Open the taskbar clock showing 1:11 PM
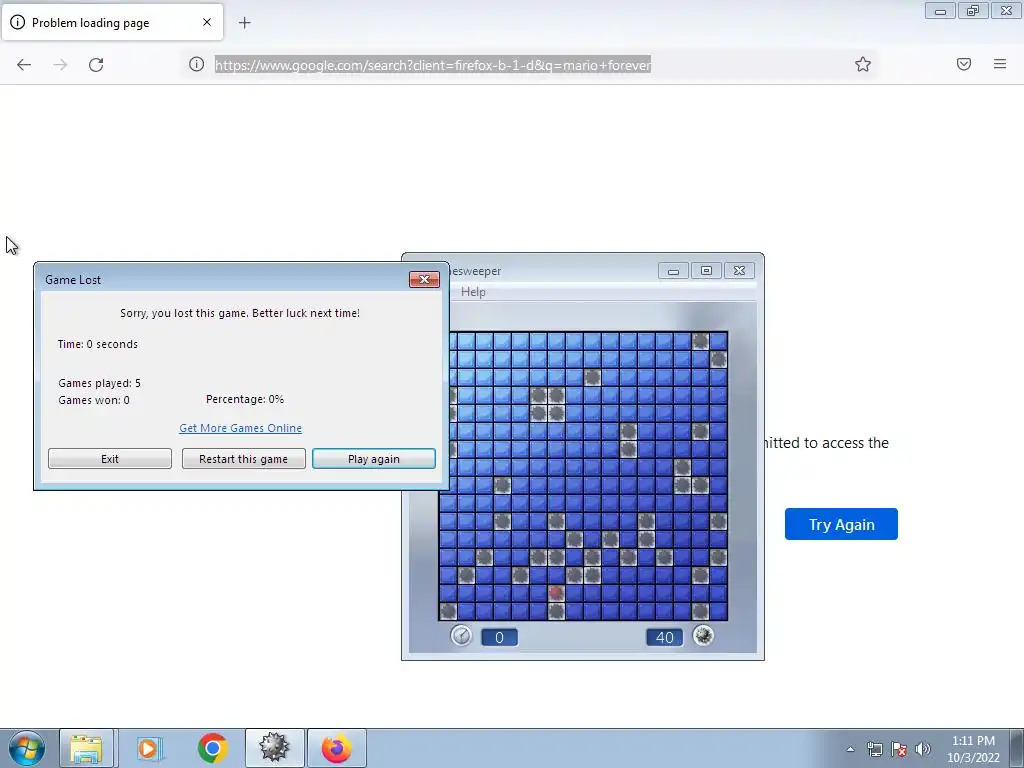The width and height of the screenshot is (1024, 768). click(973, 749)
